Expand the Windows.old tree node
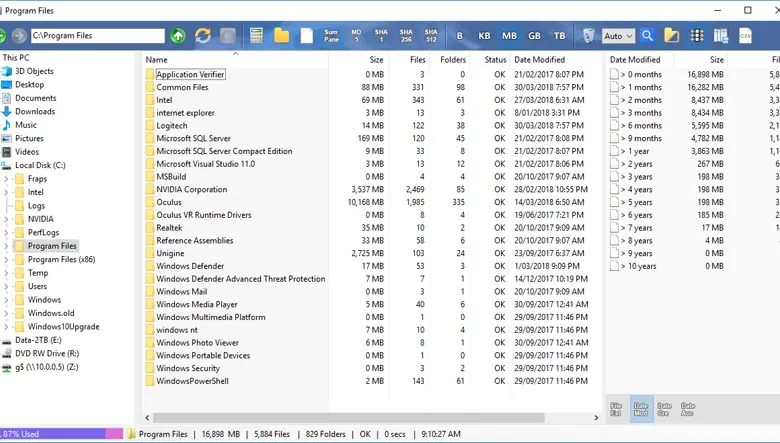 tap(6, 313)
